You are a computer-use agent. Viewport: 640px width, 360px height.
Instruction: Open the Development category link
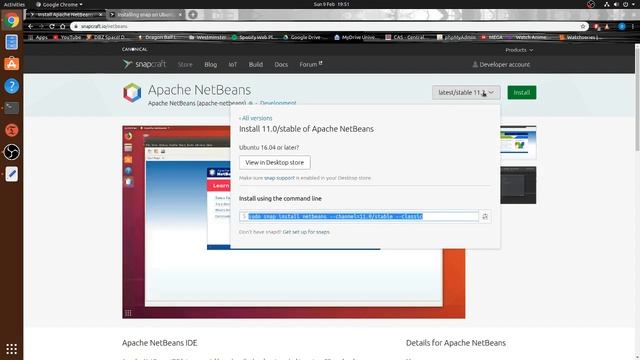(278, 103)
